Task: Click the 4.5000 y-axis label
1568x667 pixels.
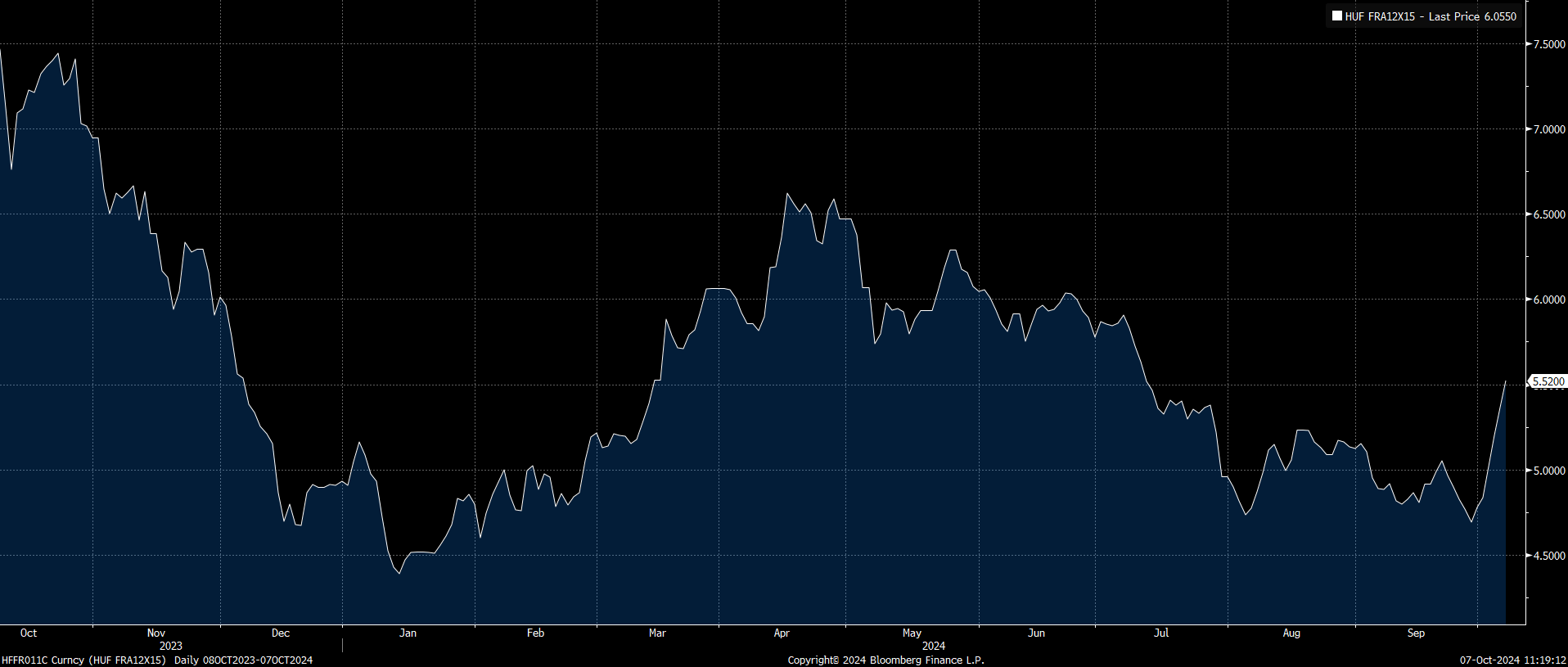Action: (1549, 556)
